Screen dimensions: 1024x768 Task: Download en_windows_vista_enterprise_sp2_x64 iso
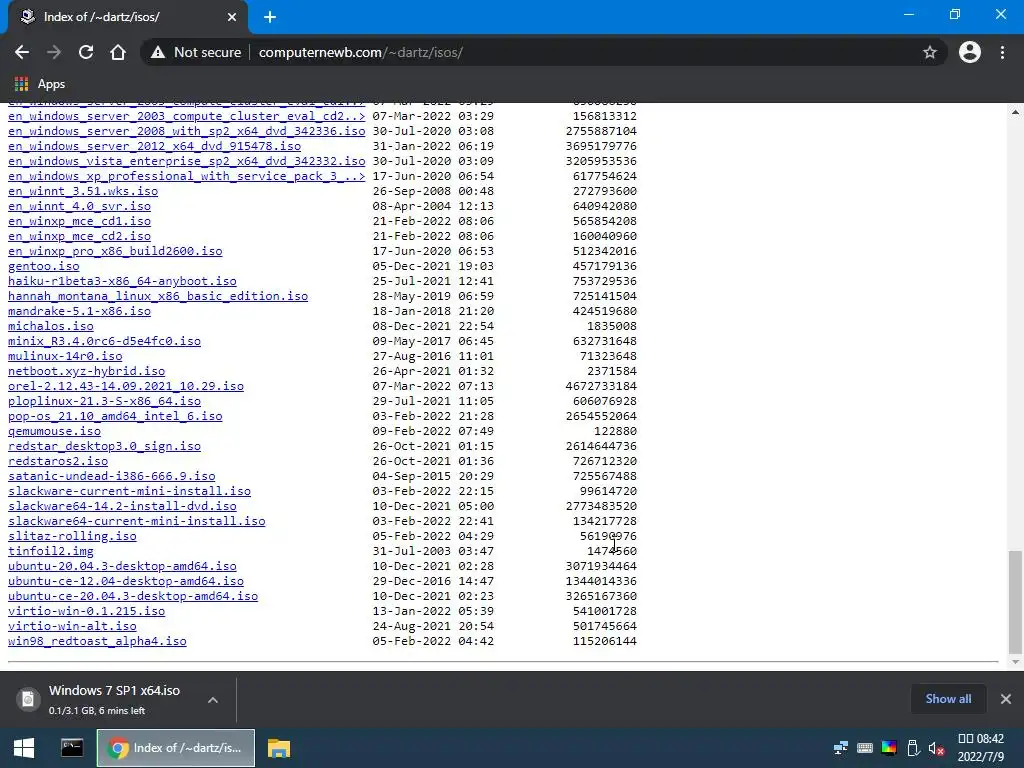pos(187,161)
